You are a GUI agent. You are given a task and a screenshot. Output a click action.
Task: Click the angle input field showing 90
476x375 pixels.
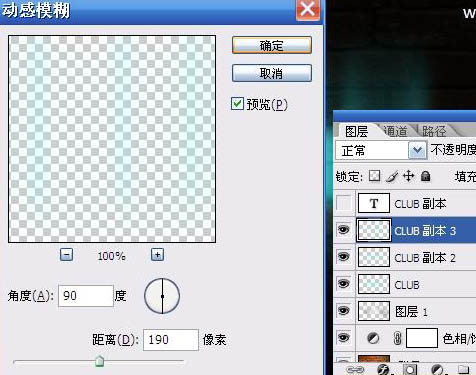(86, 296)
